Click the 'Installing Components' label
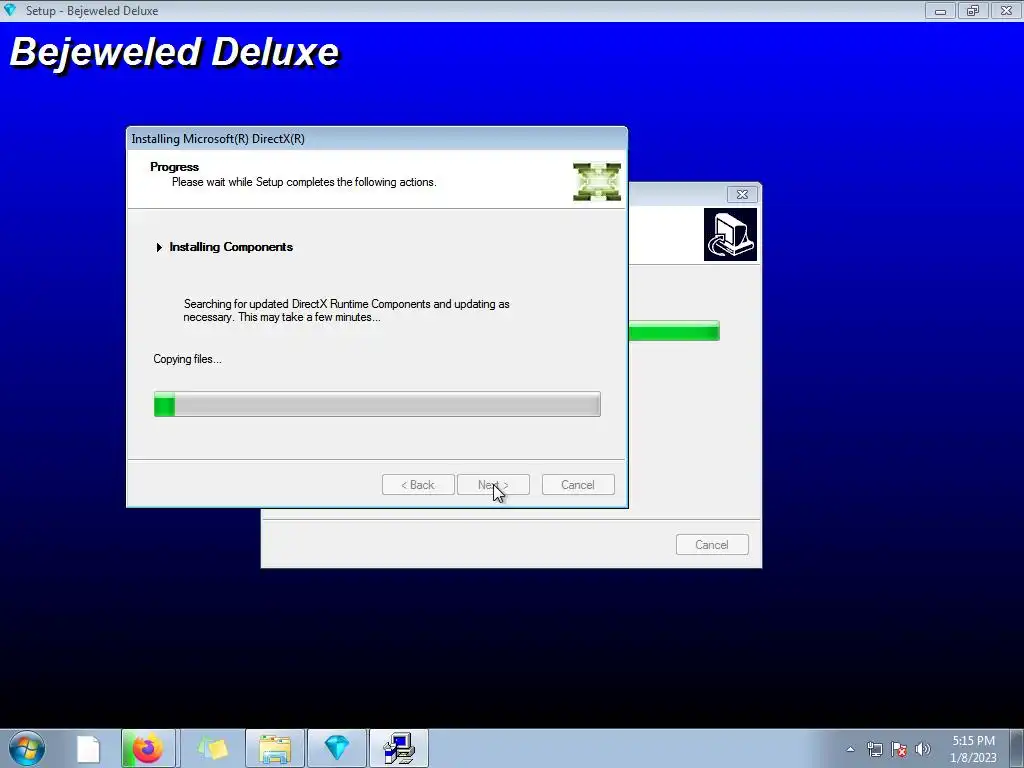Screen dimensions: 1024x768 tap(231, 247)
